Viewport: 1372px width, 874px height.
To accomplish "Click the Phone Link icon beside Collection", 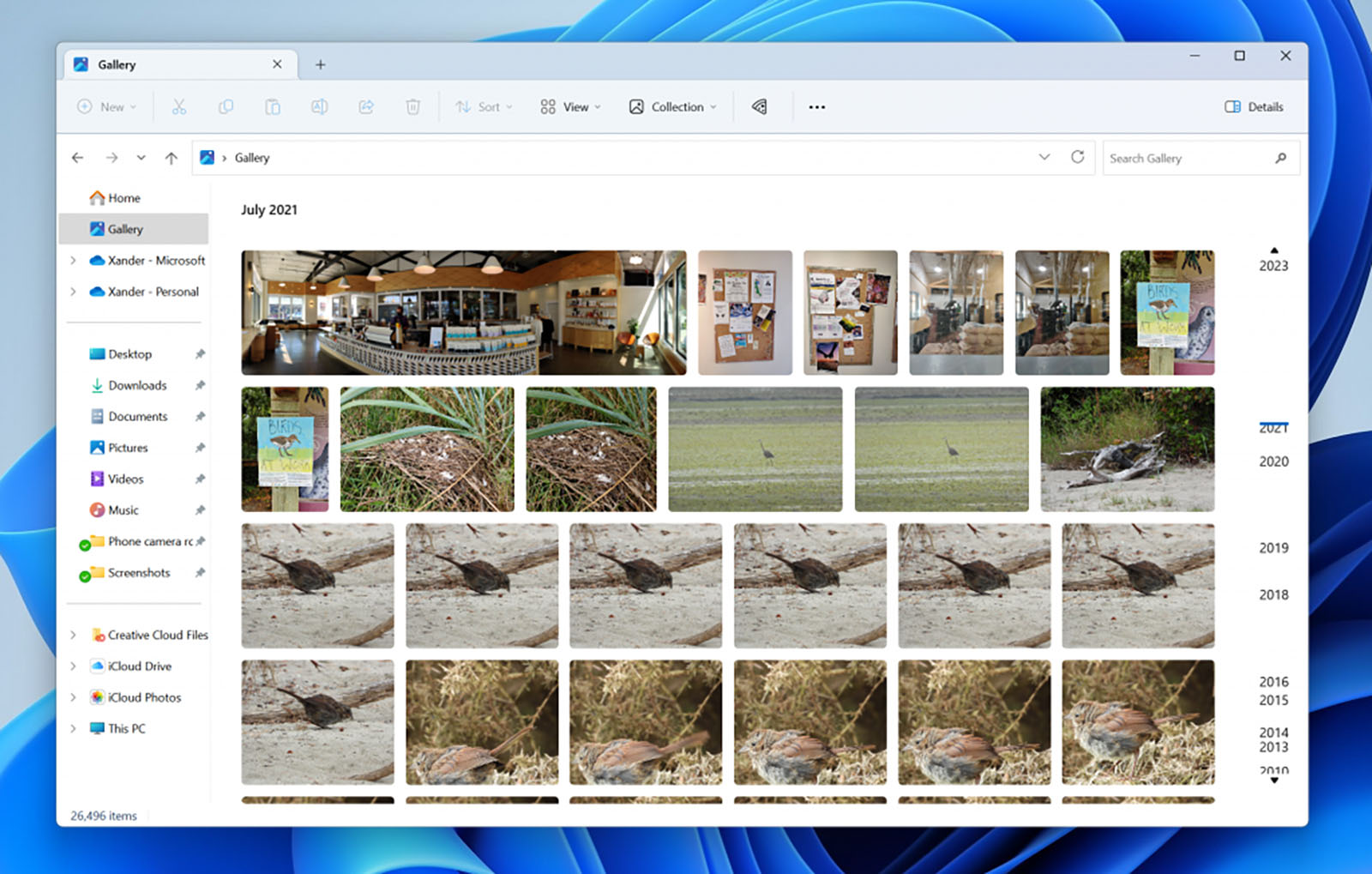I will pos(758,106).
